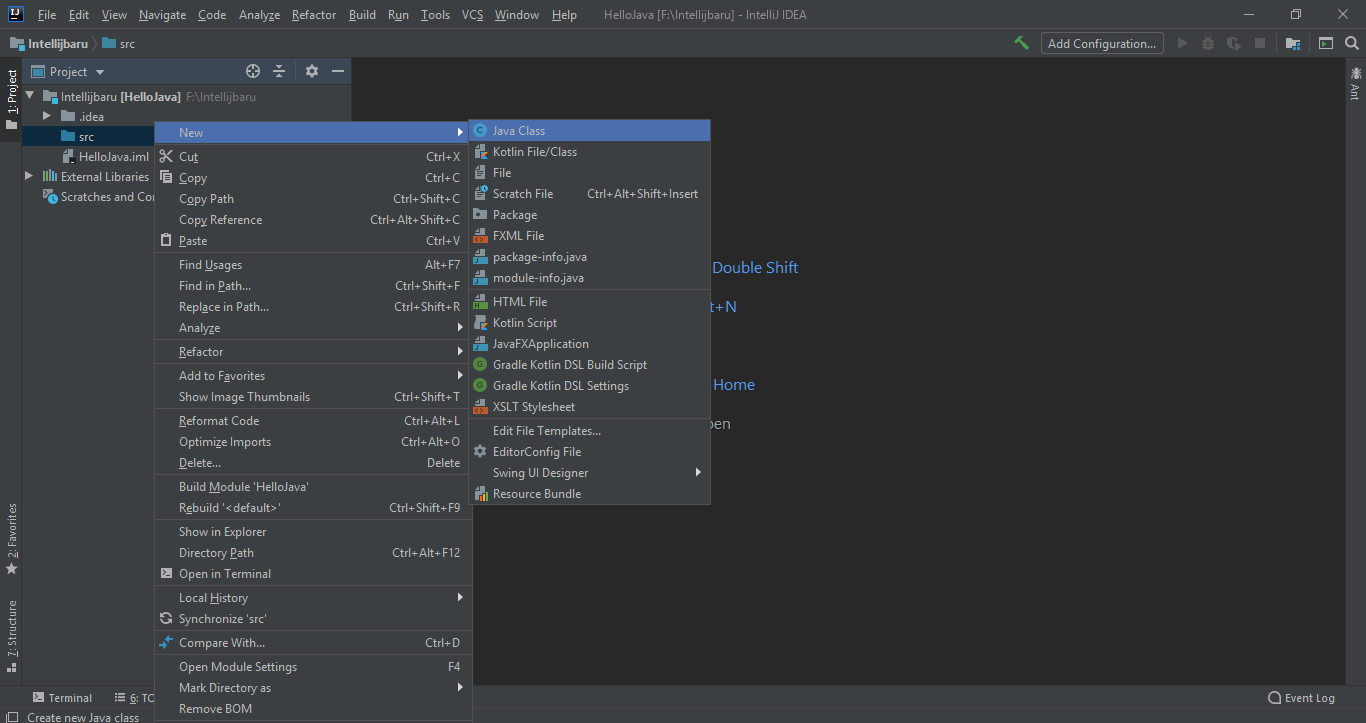
Task: Click the Add Configuration... button
Action: pyautogui.click(x=1103, y=43)
